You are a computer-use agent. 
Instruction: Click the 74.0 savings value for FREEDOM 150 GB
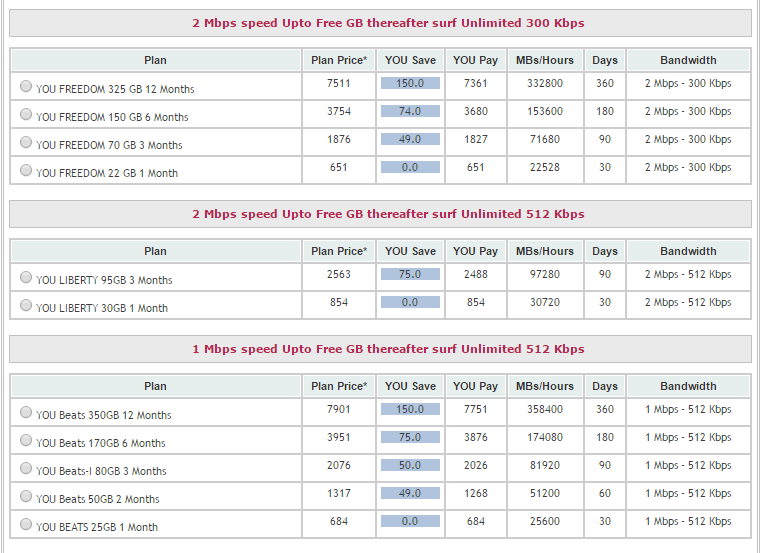pos(410,111)
